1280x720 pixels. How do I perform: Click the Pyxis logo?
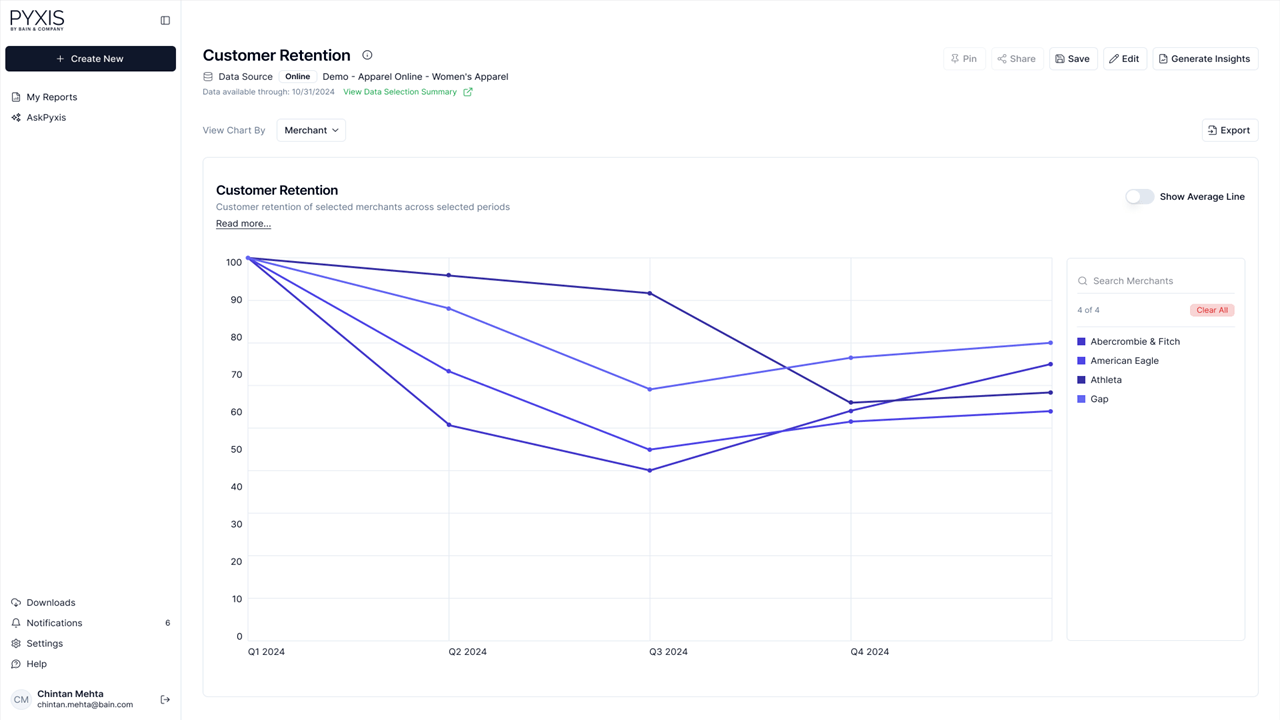click(x=37, y=20)
